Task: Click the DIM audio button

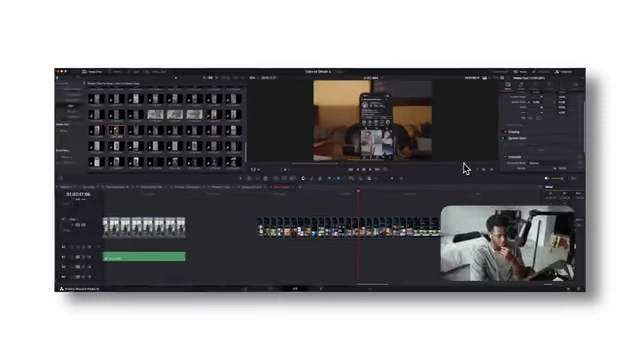Action: [573, 178]
